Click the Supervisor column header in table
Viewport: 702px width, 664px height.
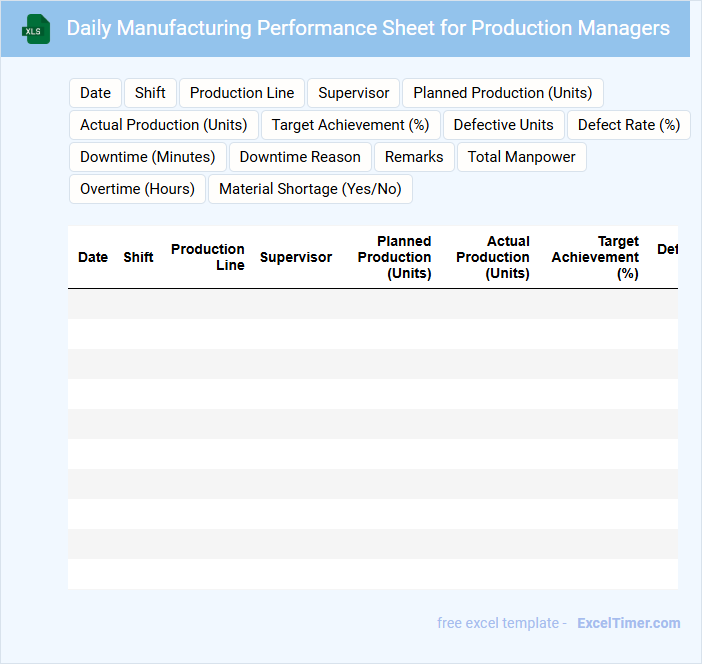coord(295,257)
